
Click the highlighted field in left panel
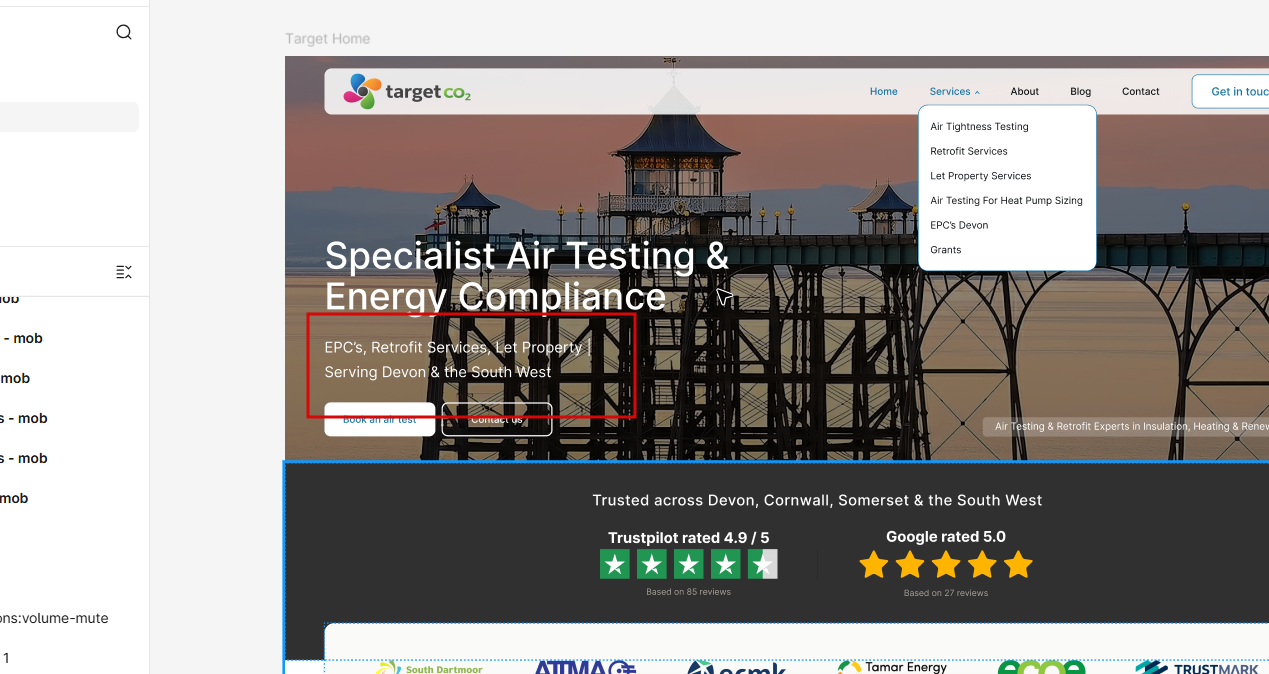[69, 117]
